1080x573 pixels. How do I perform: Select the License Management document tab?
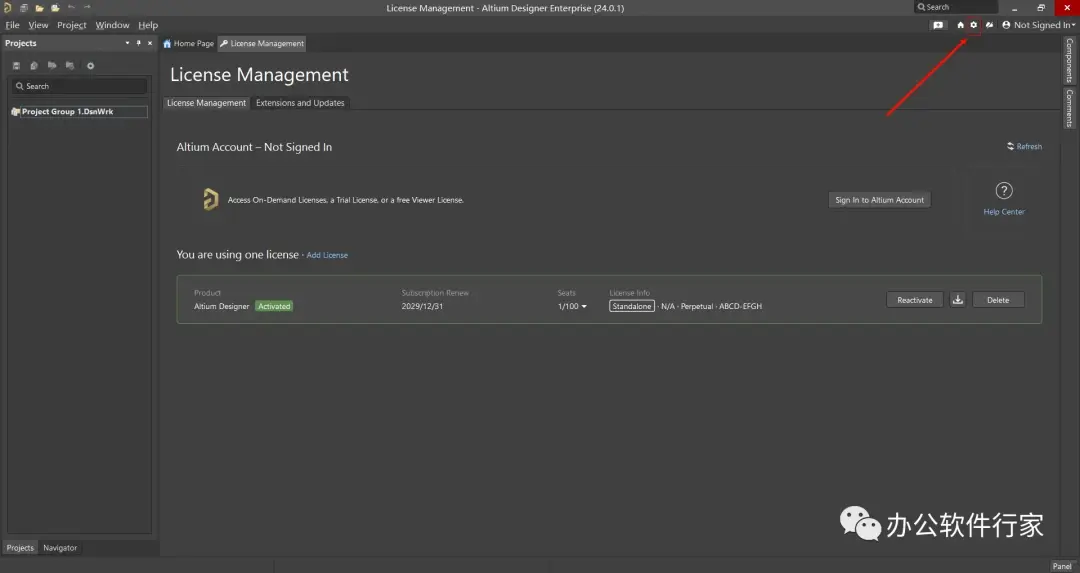pyautogui.click(x=262, y=43)
